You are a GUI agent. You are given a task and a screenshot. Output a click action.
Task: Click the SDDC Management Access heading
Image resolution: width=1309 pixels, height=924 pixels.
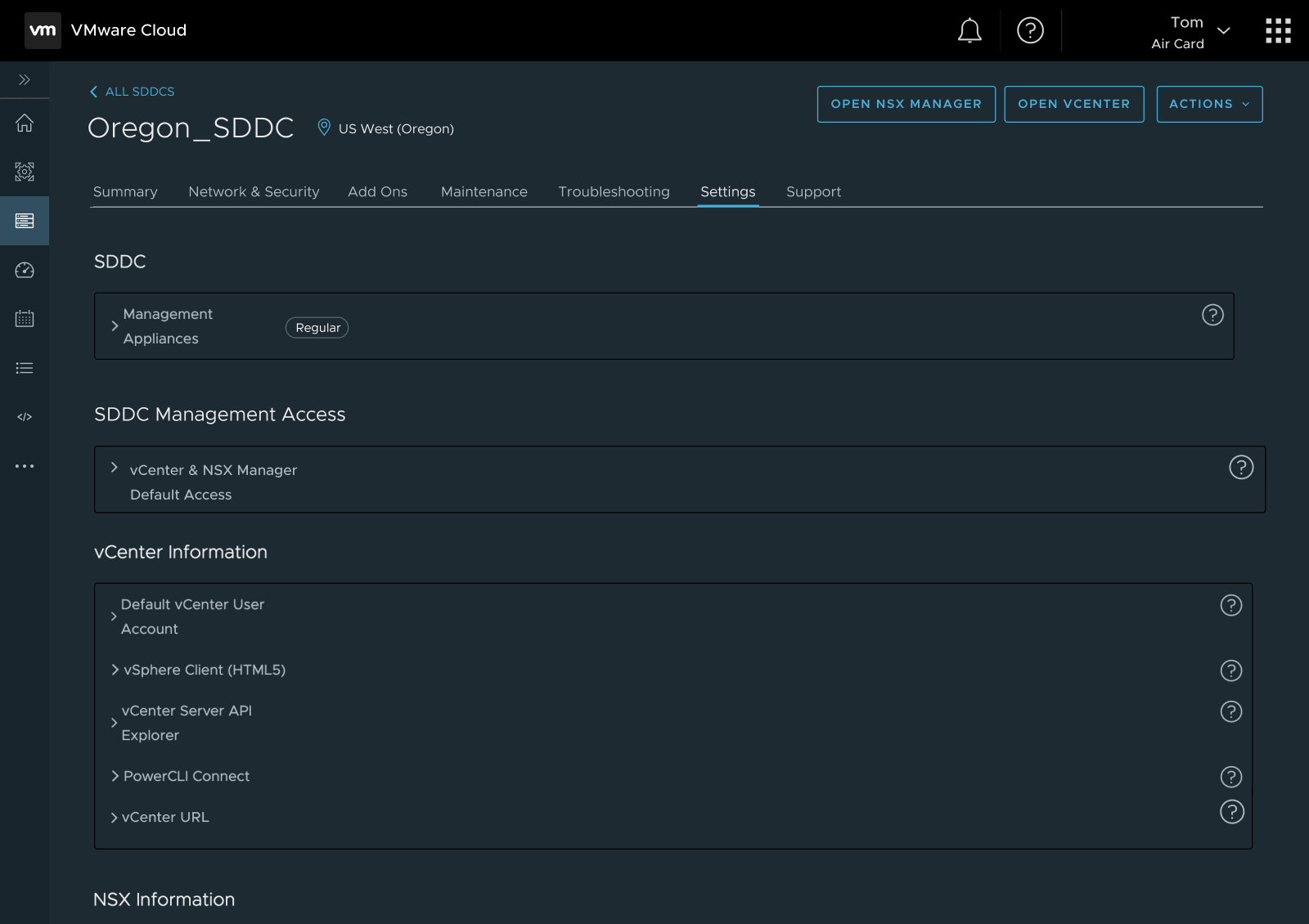(x=220, y=415)
